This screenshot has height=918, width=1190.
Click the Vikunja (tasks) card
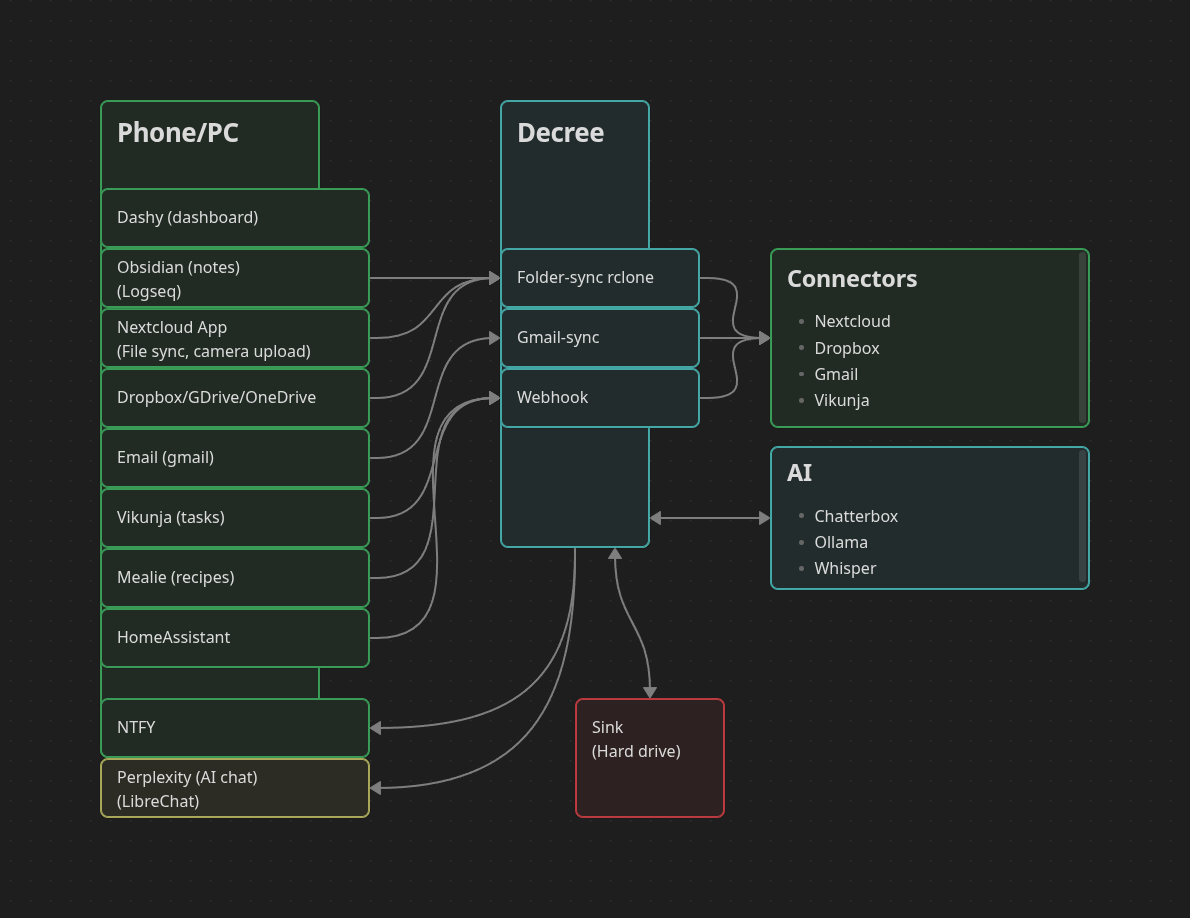(x=234, y=518)
